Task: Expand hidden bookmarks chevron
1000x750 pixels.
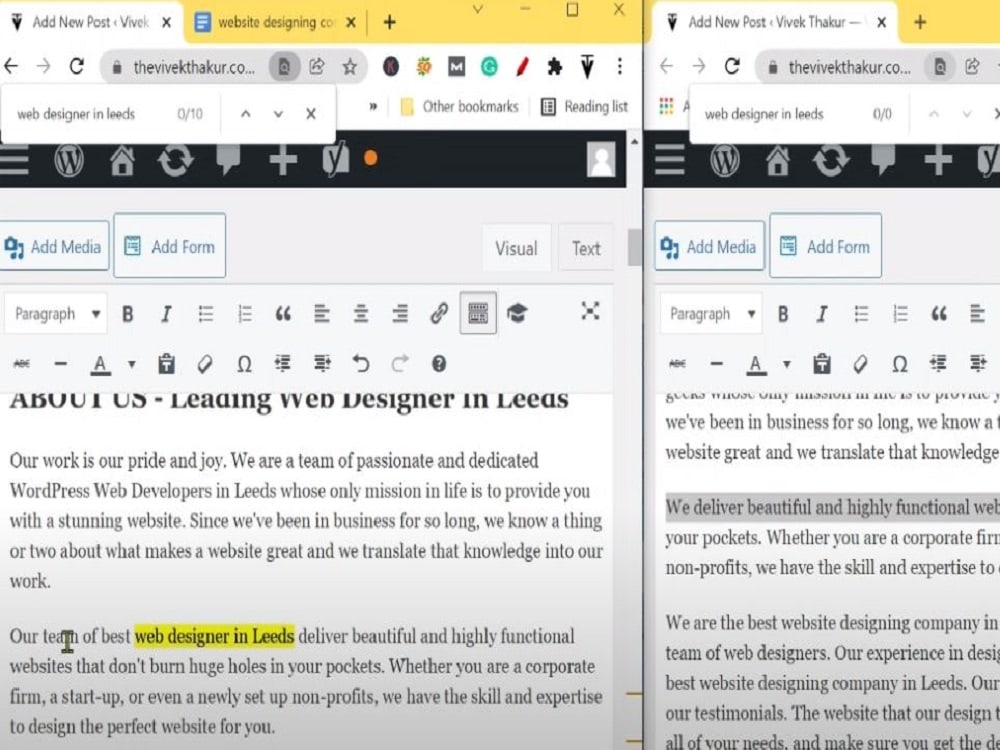Action: 373,107
